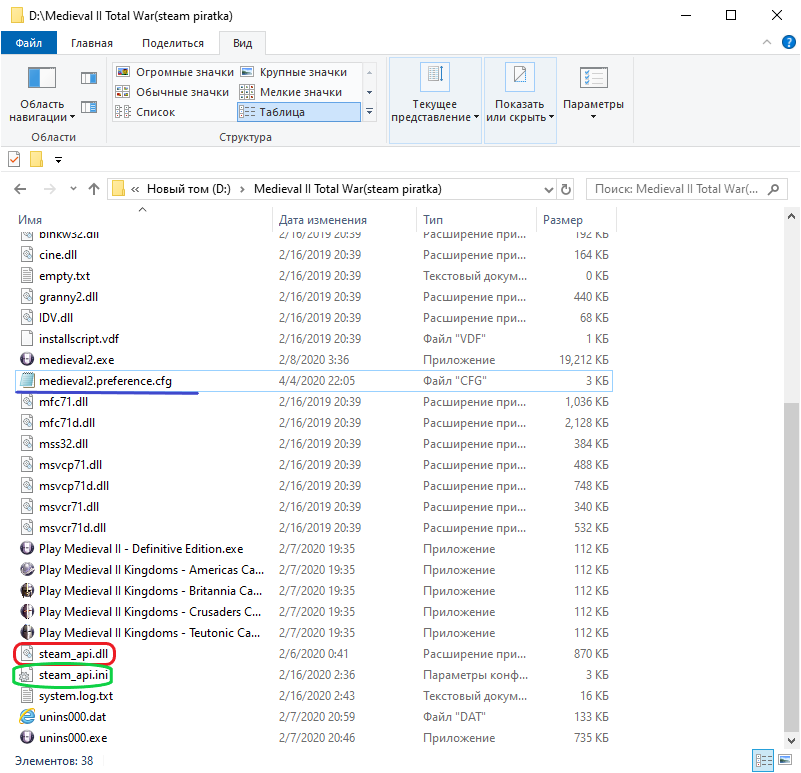This screenshot has height=773, width=801.
Task: Switch to the Поделиться ribbon tab
Action: [173, 43]
